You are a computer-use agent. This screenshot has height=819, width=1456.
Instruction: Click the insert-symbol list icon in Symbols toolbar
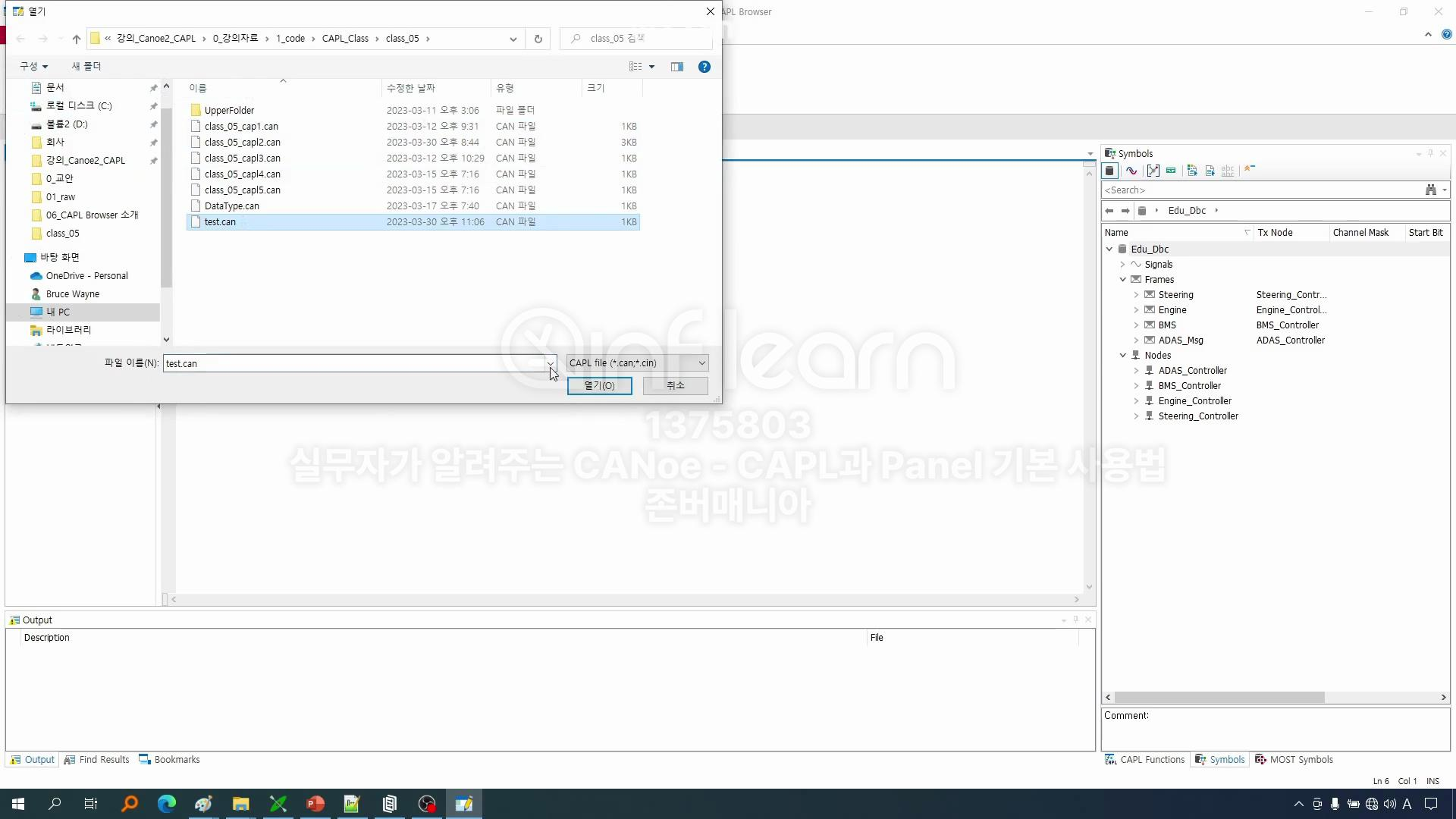[x=1192, y=171]
